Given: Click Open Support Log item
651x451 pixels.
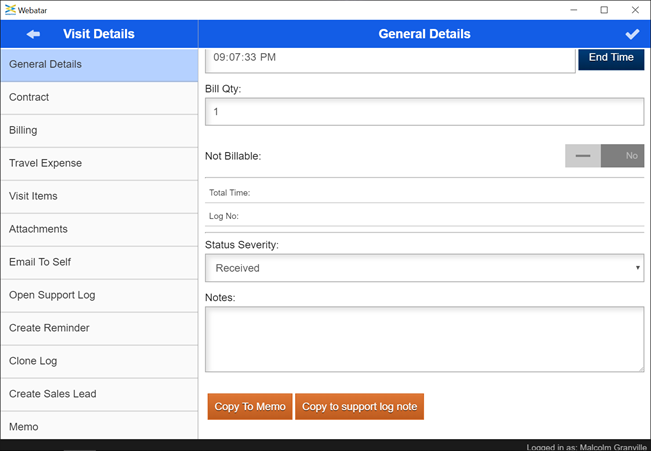Looking at the screenshot, I should click(x=99, y=296).
